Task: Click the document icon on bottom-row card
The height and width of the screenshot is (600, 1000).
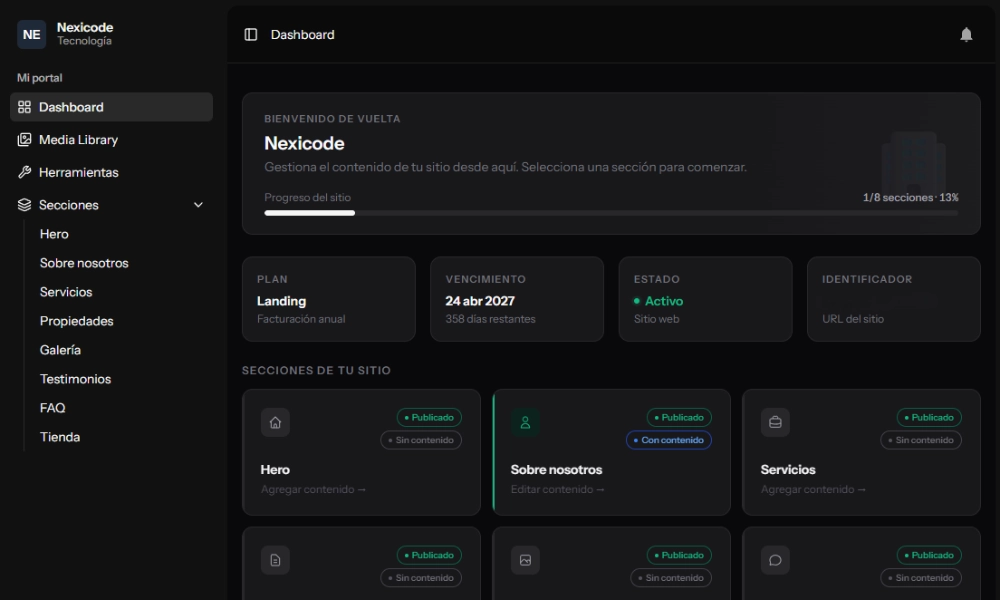Action: [x=276, y=560]
